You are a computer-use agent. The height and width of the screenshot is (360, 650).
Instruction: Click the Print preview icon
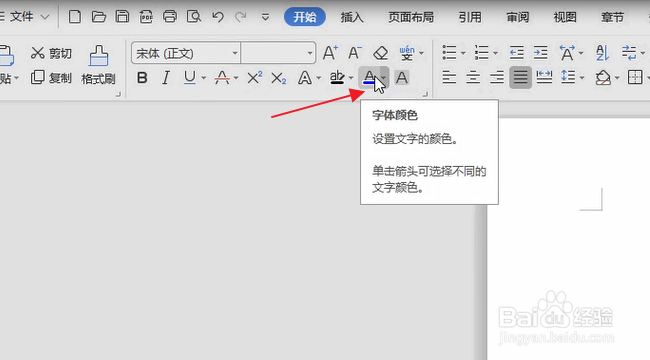[194, 17]
